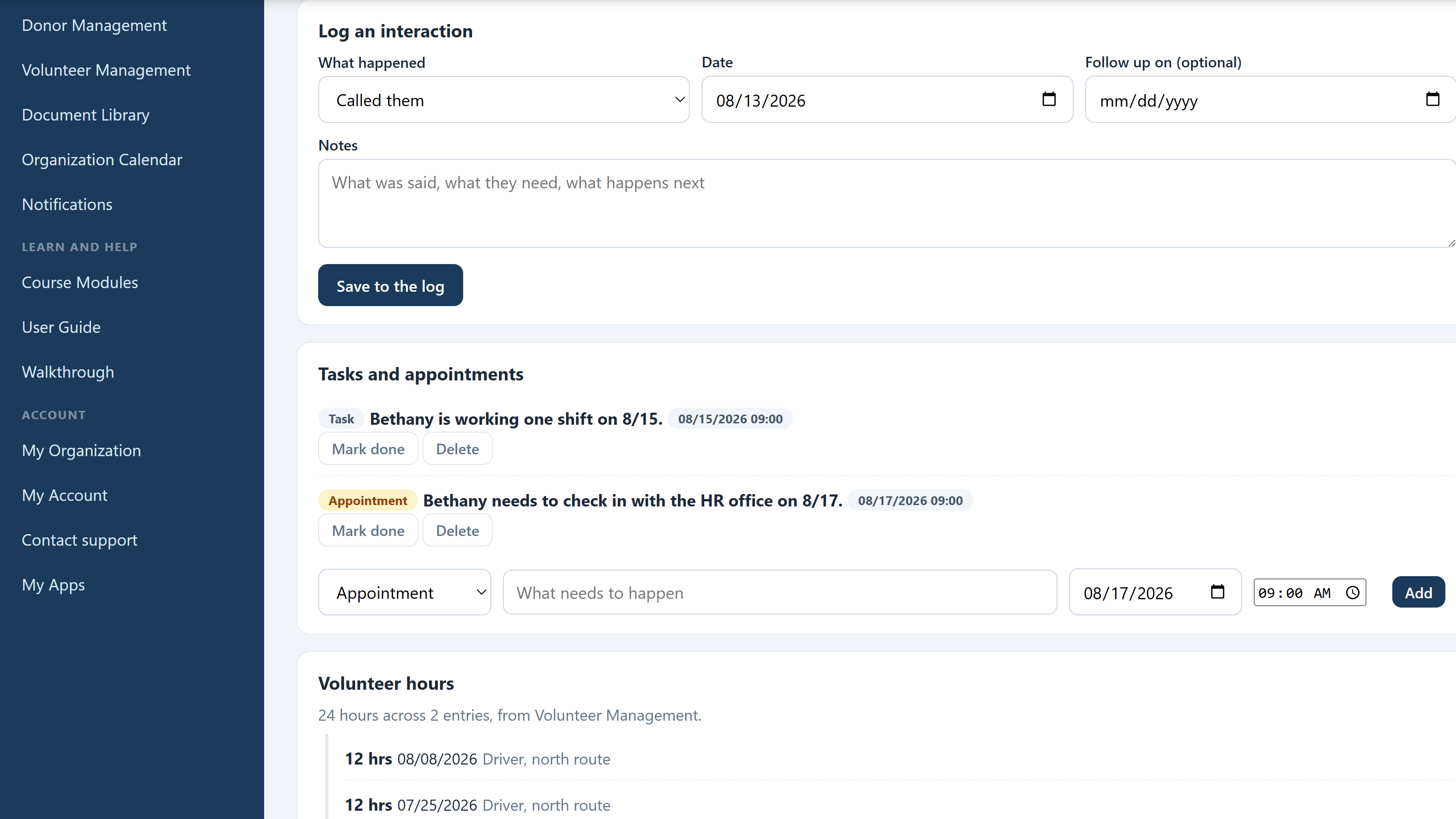The width and height of the screenshot is (1456, 819).
Task: Click the mm/dd/yyyy follow-up date input
Action: (1271, 99)
